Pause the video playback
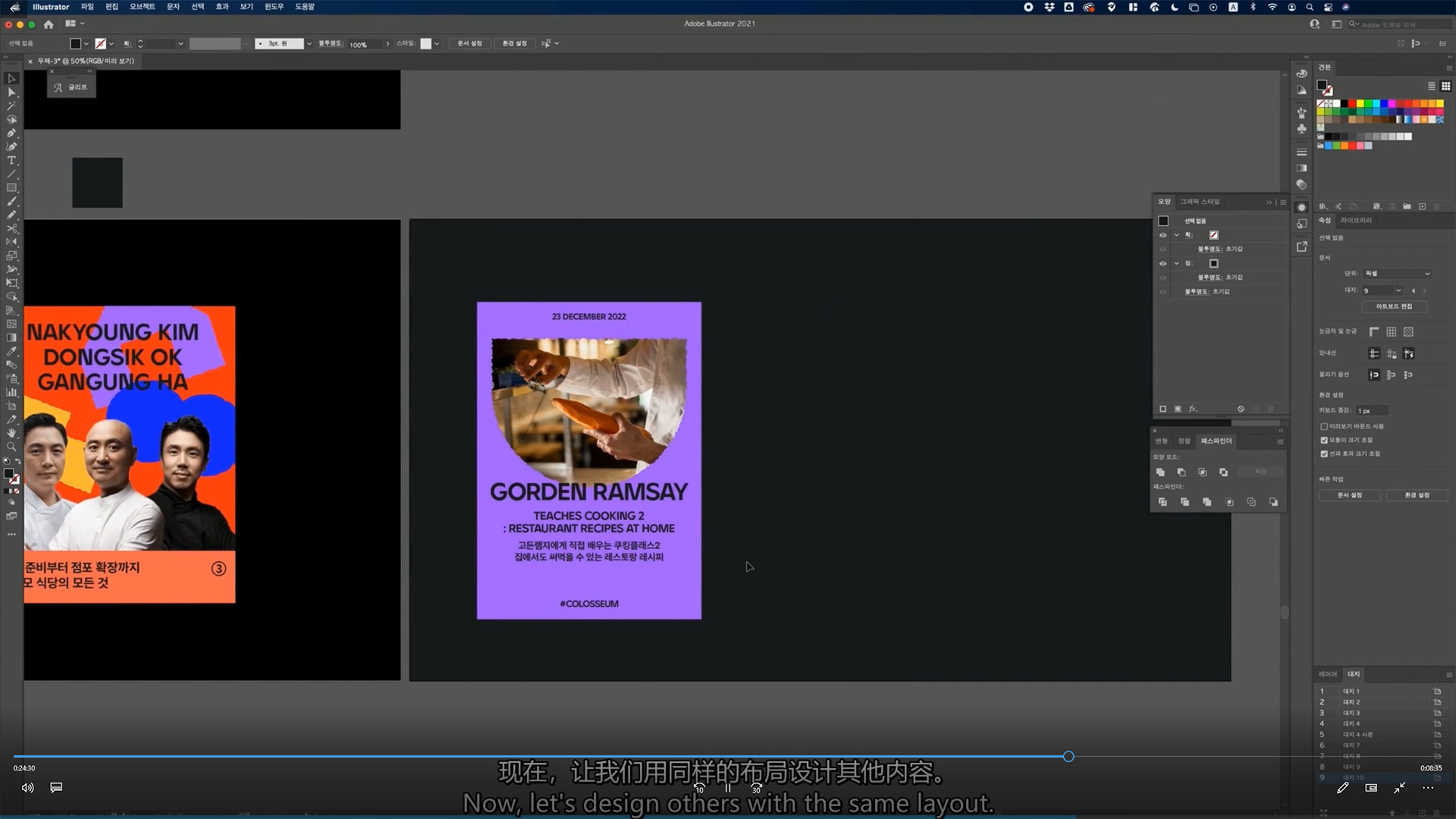The width and height of the screenshot is (1456, 819). coord(728,788)
